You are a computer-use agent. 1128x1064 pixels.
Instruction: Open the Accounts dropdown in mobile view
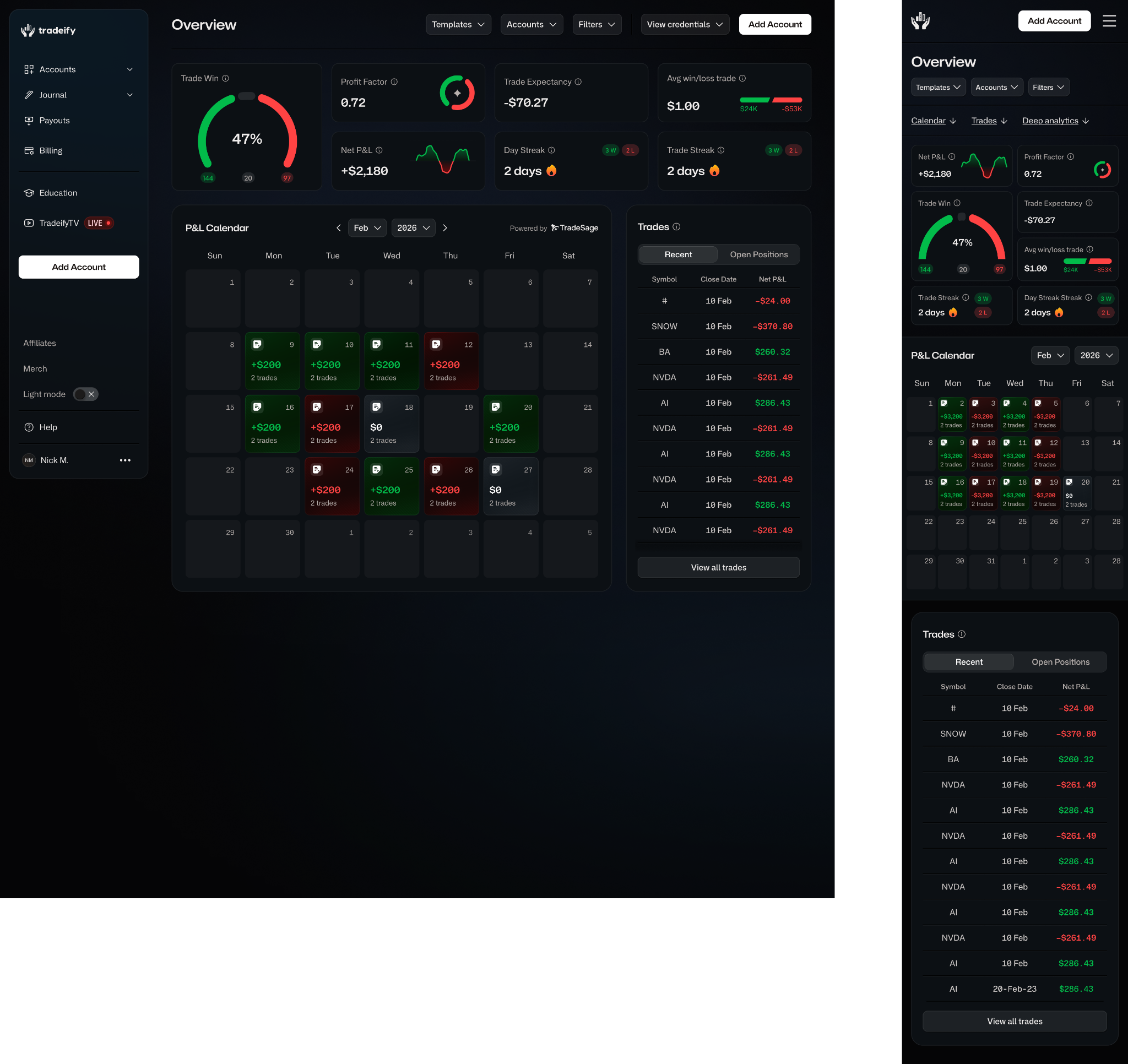(997, 88)
